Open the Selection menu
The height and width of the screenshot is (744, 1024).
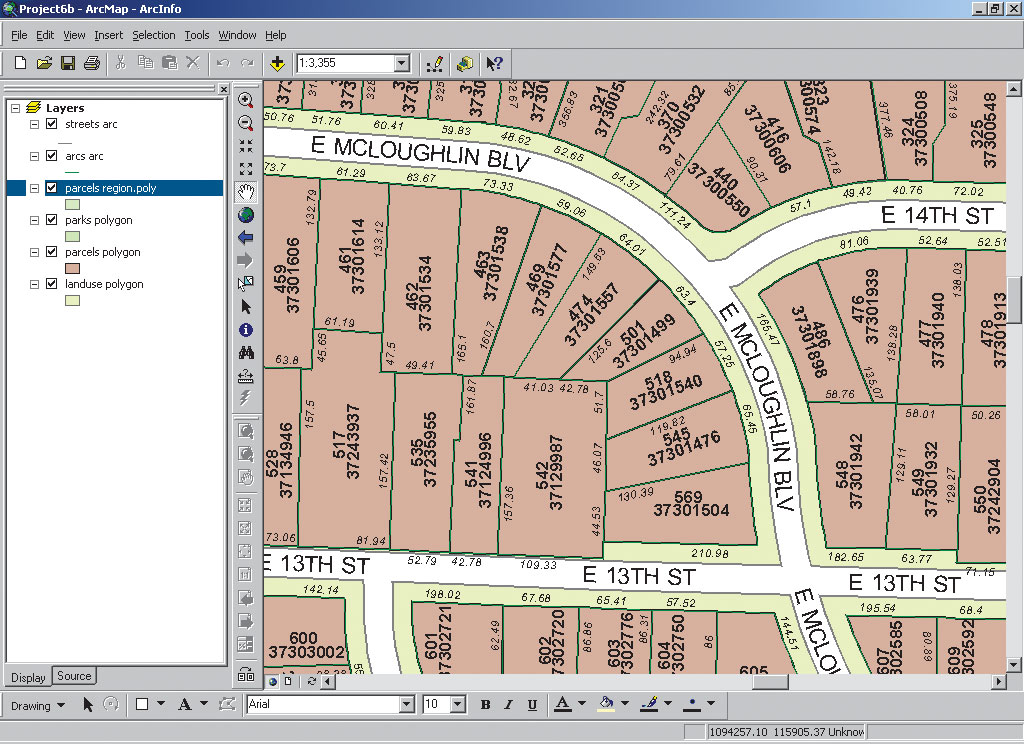153,35
